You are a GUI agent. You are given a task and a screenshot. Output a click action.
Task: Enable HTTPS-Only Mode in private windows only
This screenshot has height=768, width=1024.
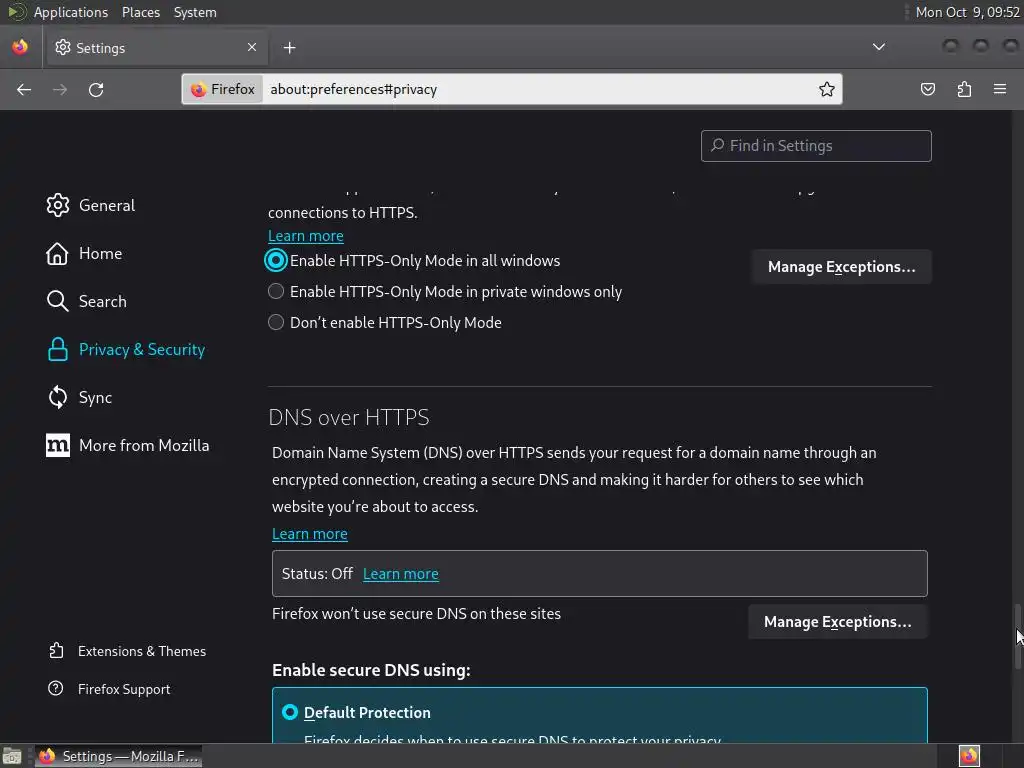276,292
